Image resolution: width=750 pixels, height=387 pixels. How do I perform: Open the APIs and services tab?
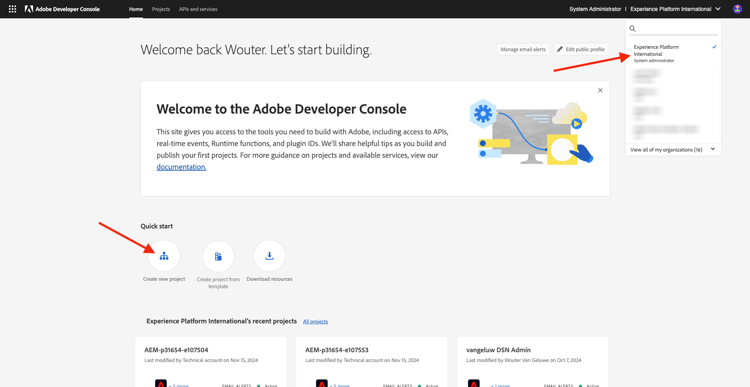[x=198, y=9]
